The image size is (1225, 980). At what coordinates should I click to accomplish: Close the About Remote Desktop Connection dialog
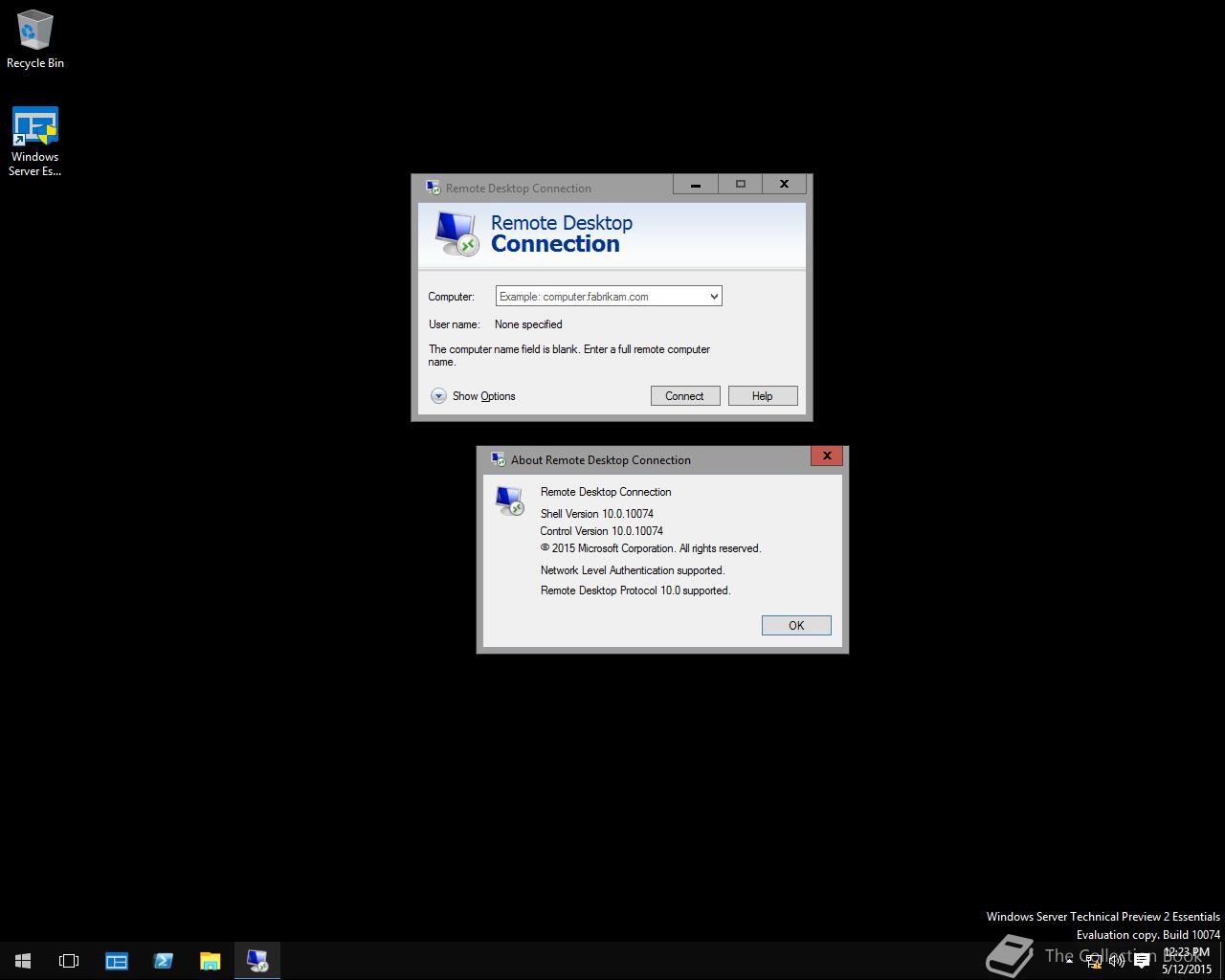827,456
